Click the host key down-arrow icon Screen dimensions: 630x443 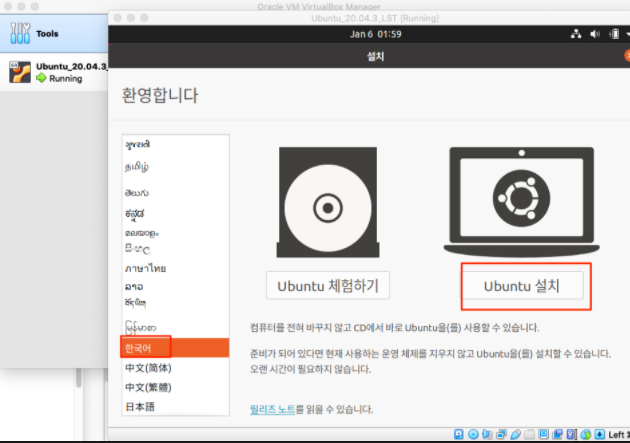tap(599, 434)
